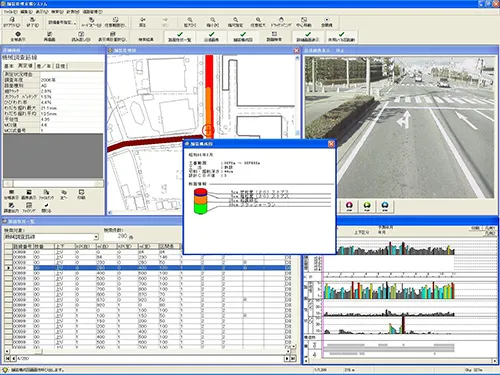The height and width of the screenshot is (375, 500).
Task: Click 印刷 print icon in detail panel
Action: pos(81,195)
